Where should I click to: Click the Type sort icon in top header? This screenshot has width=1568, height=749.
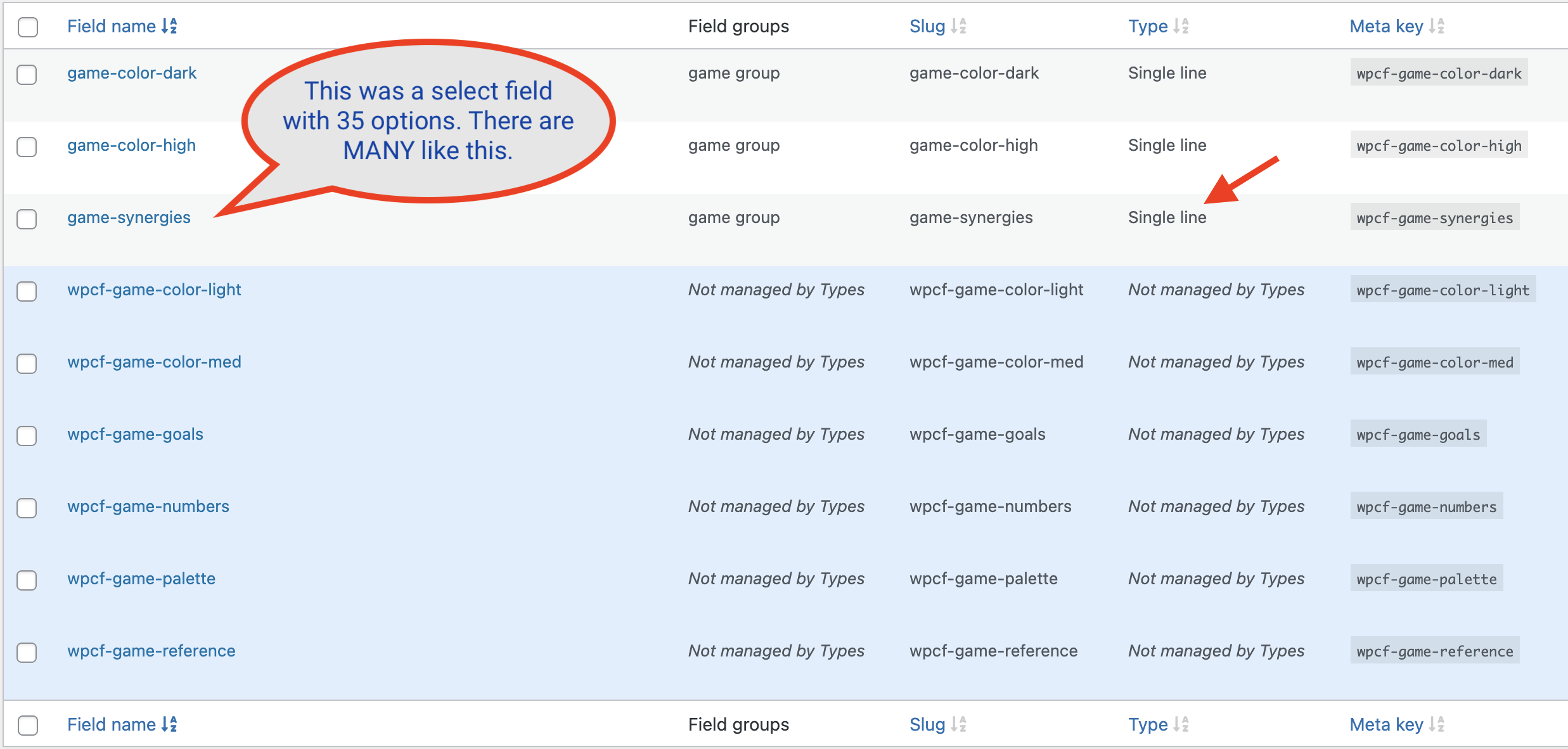coord(1181,26)
